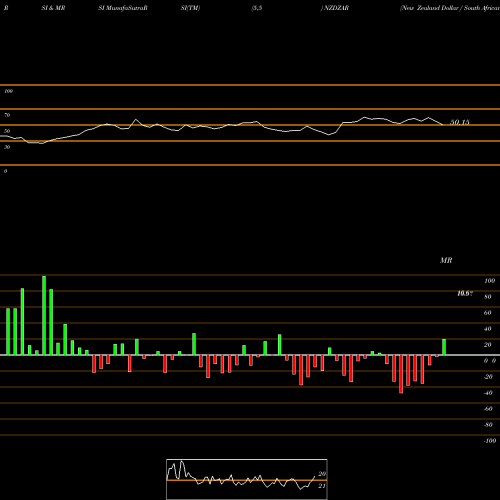
Task: Click the 'SI & MR' header label
Action: pos(53,8)
